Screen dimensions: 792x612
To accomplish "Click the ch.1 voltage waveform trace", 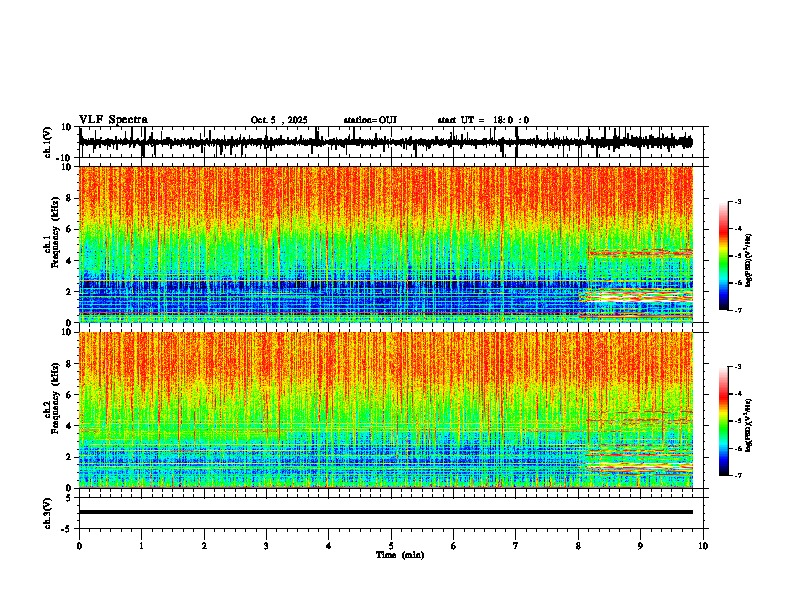I will [x=386, y=143].
